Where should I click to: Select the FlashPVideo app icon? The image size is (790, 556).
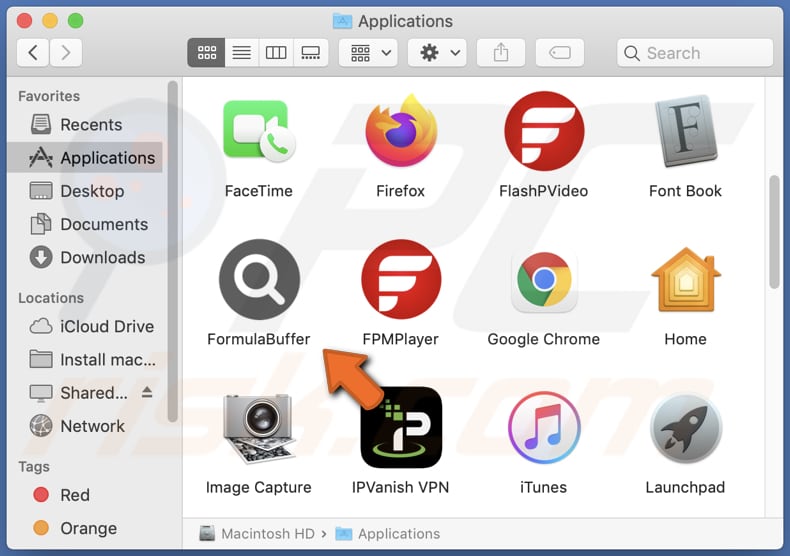(544, 131)
